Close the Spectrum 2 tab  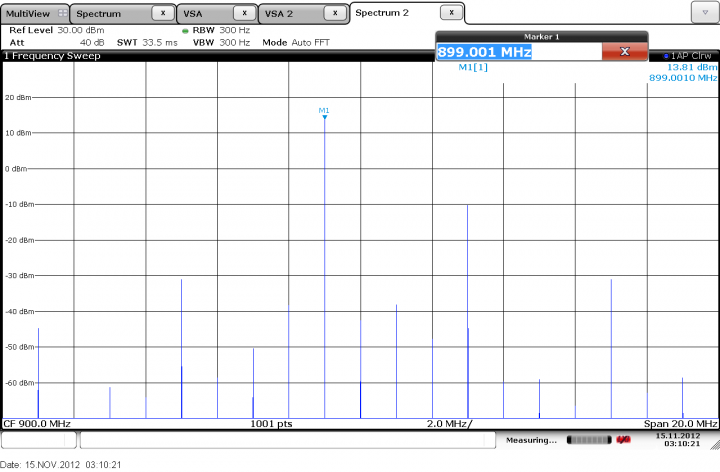(452, 13)
